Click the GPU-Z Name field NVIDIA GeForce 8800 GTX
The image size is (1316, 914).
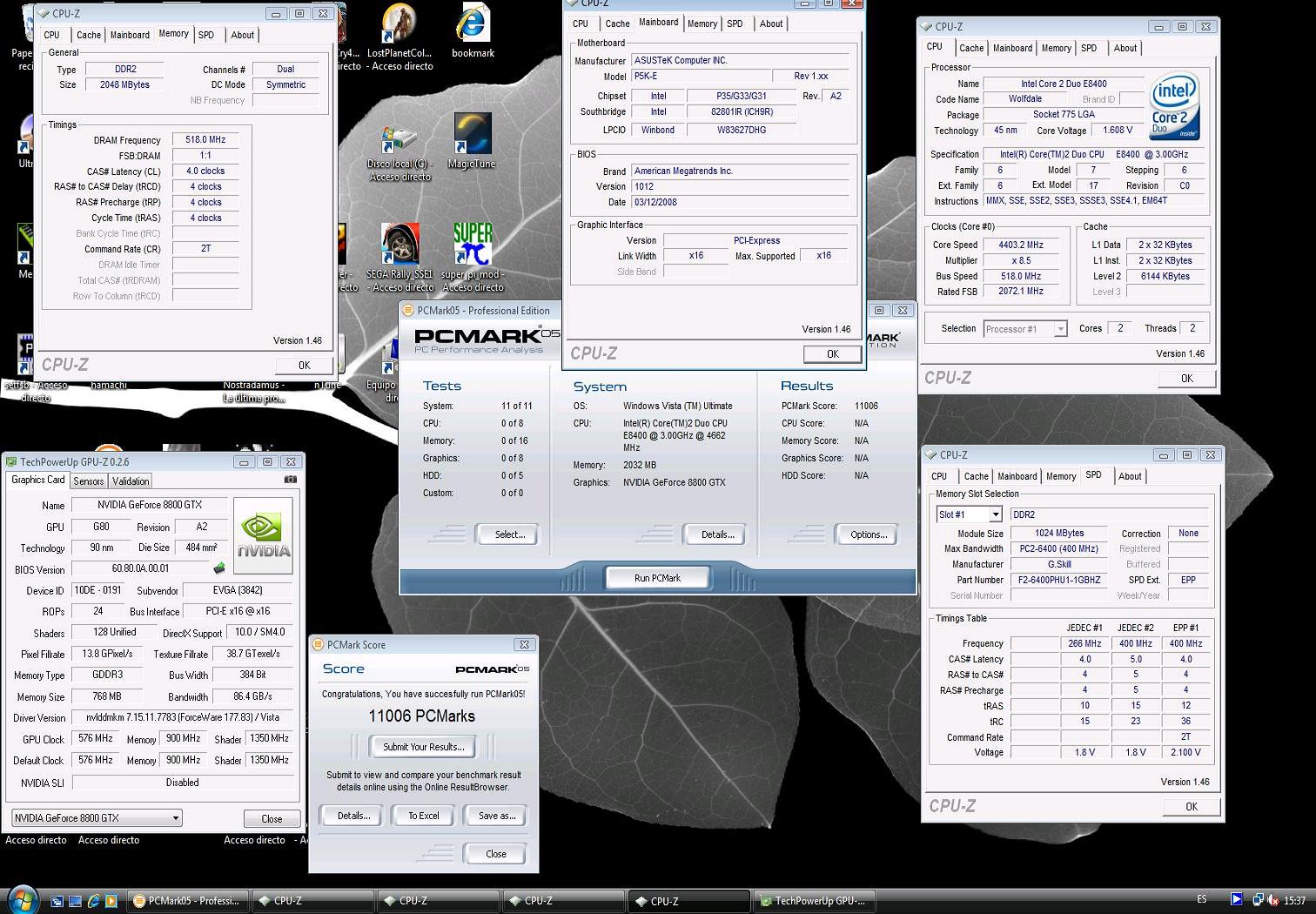tap(150, 505)
